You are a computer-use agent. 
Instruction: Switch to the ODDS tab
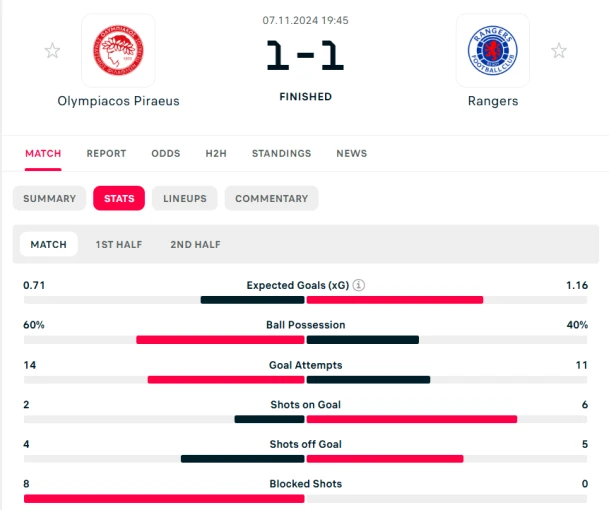166,153
